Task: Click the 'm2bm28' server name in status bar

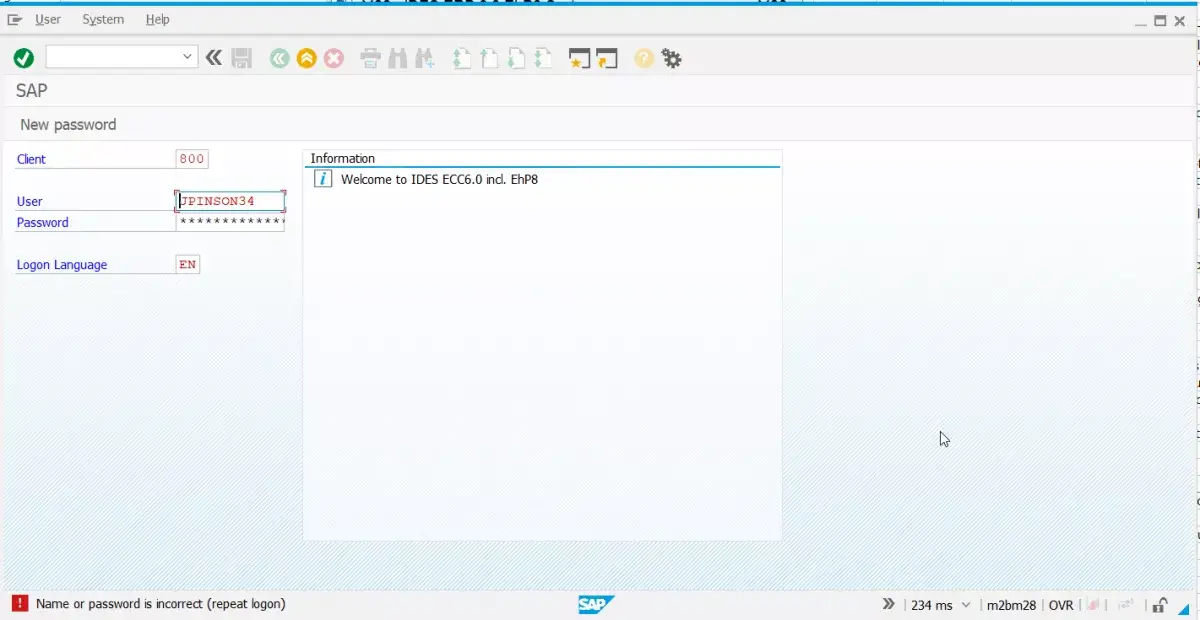Action: point(1011,605)
